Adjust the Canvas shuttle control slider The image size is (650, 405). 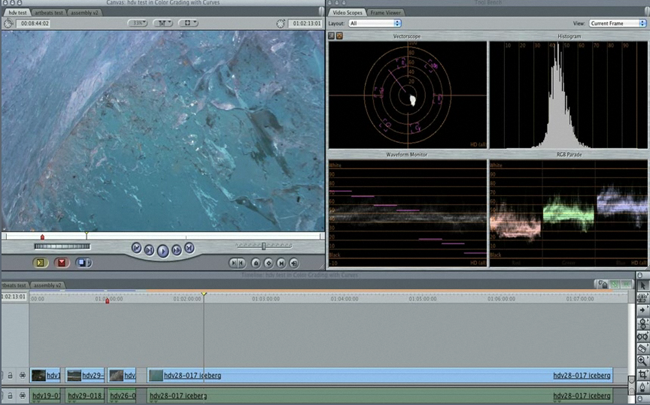[264, 246]
